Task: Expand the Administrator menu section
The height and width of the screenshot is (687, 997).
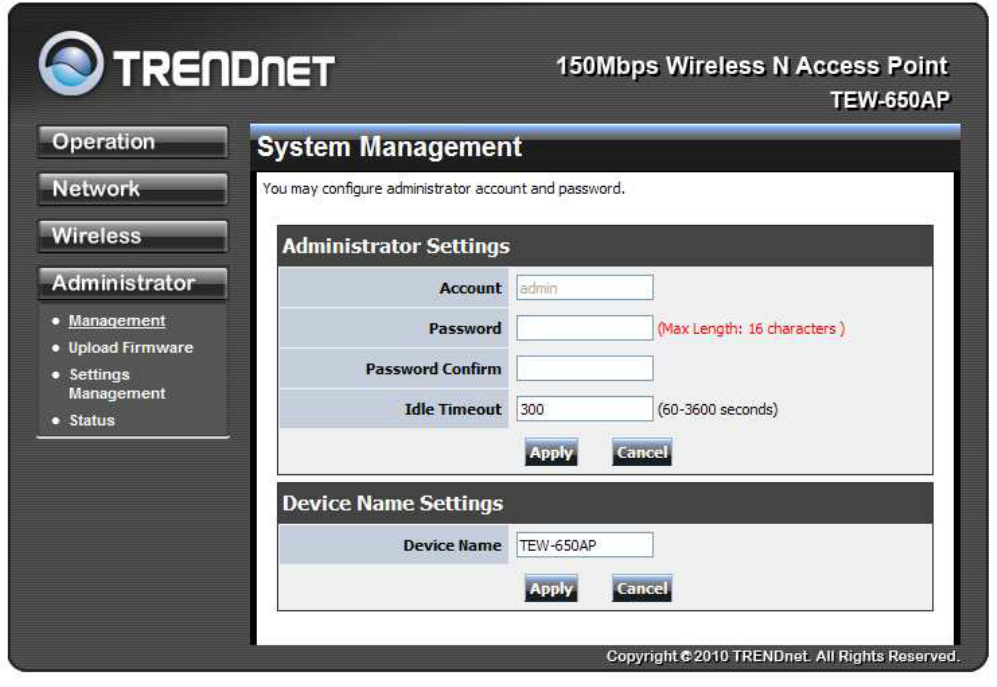Action: (x=132, y=283)
